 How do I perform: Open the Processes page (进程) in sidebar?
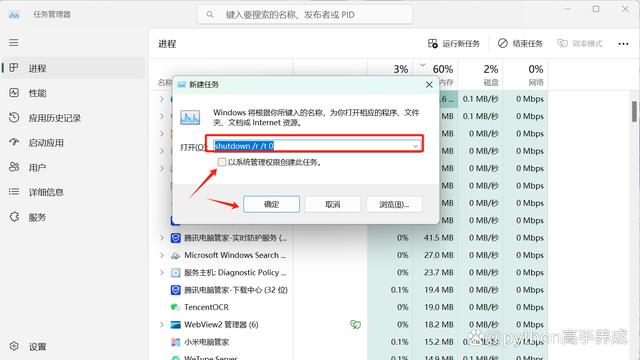[73, 68]
